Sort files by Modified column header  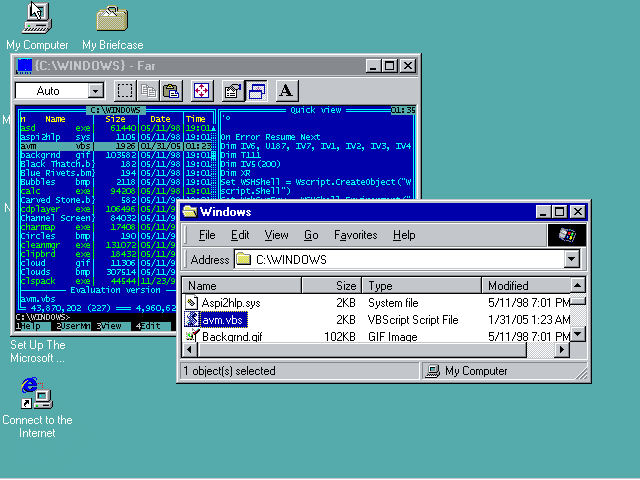(526, 285)
